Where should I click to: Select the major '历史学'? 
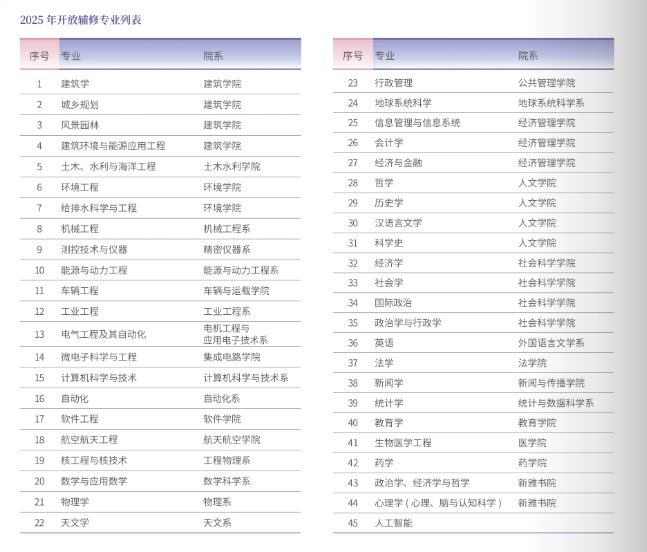click(389, 203)
